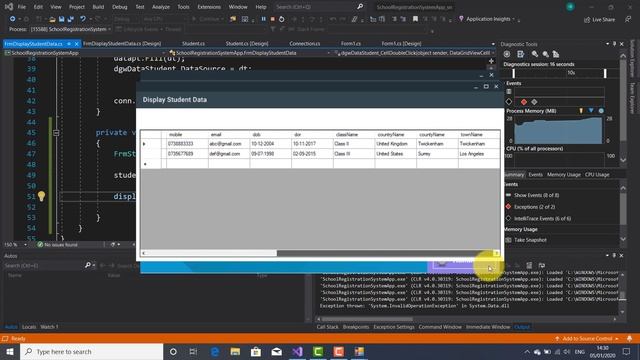This screenshot has width=640, height=360.
Task: Open File Explorer from taskbar
Action: tap(235, 351)
